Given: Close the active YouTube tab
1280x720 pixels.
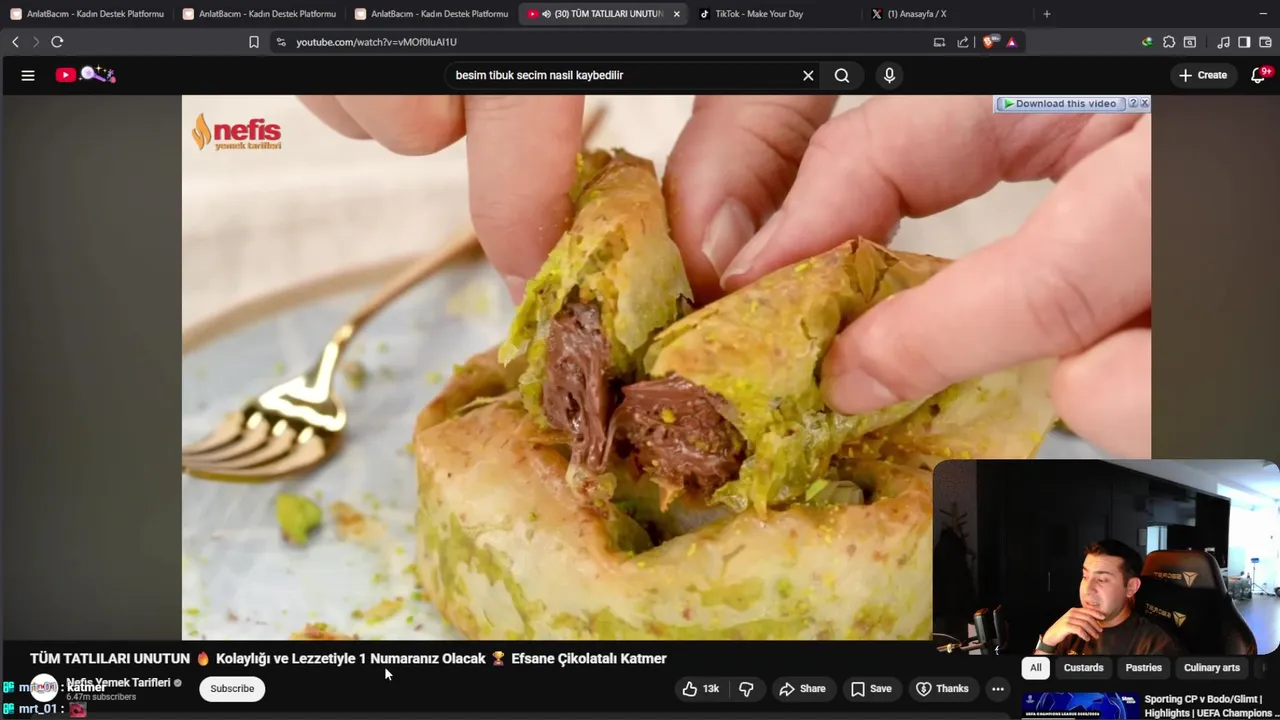Looking at the screenshot, I should point(677,14).
